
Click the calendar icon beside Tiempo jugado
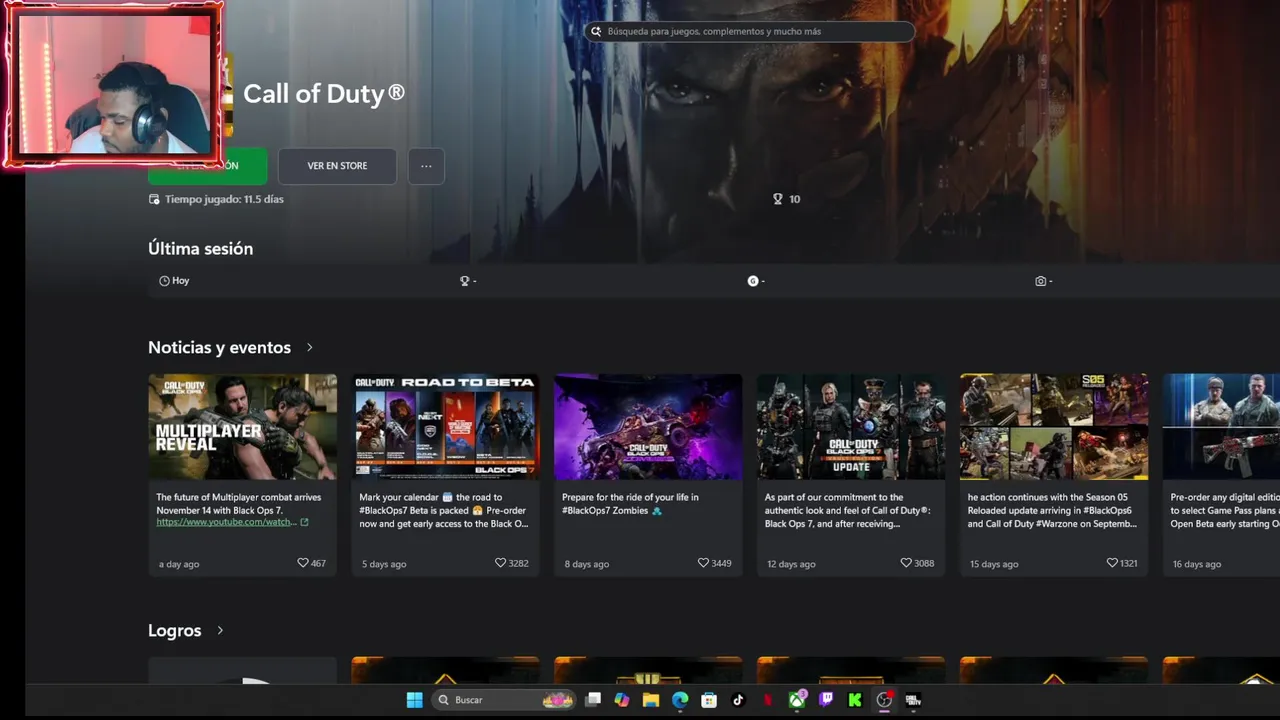point(154,199)
